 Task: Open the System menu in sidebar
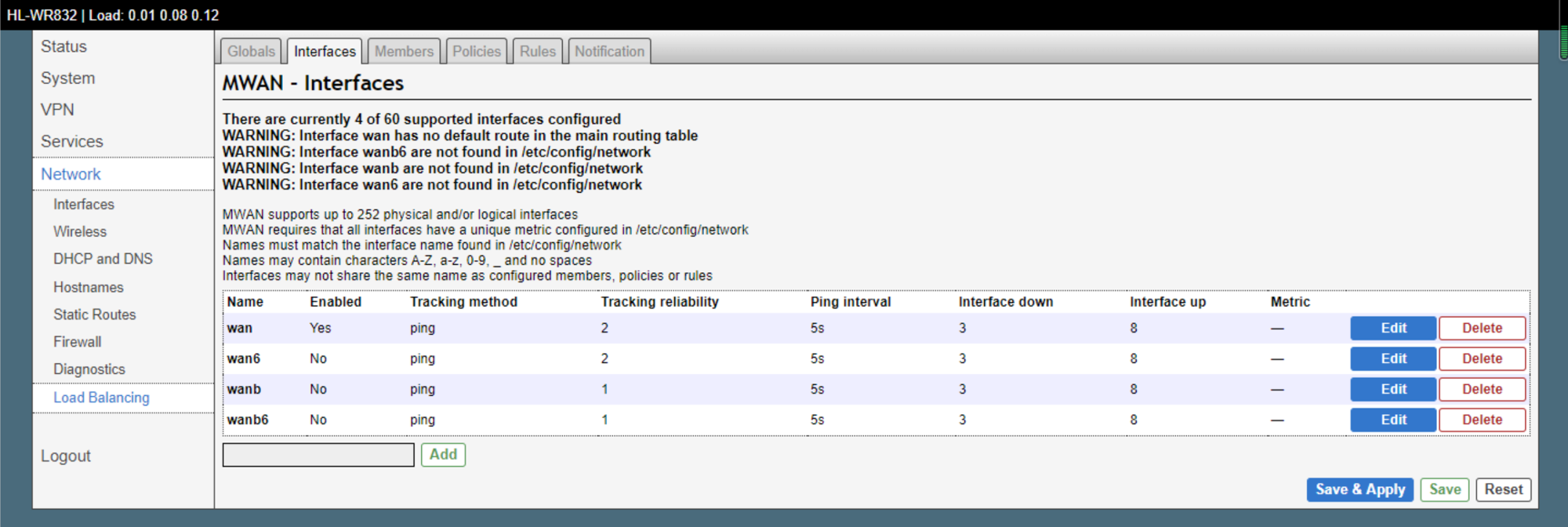(68, 78)
